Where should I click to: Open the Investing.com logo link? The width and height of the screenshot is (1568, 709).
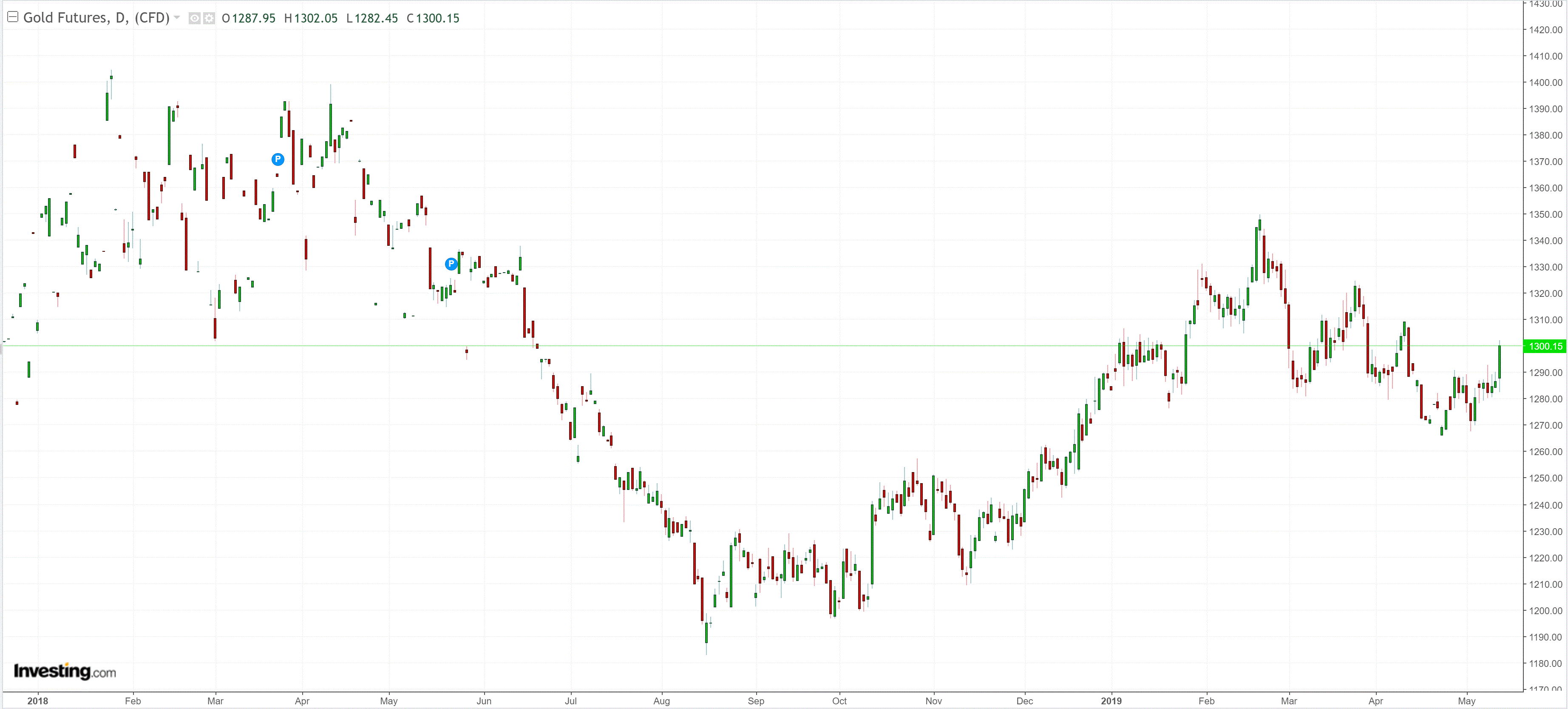(65, 671)
